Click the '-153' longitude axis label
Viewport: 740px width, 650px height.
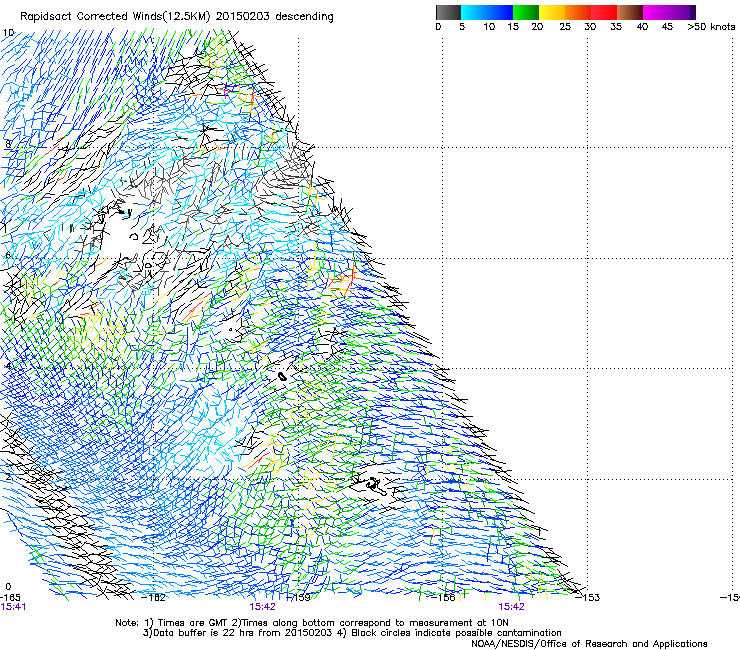pyautogui.click(x=588, y=598)
